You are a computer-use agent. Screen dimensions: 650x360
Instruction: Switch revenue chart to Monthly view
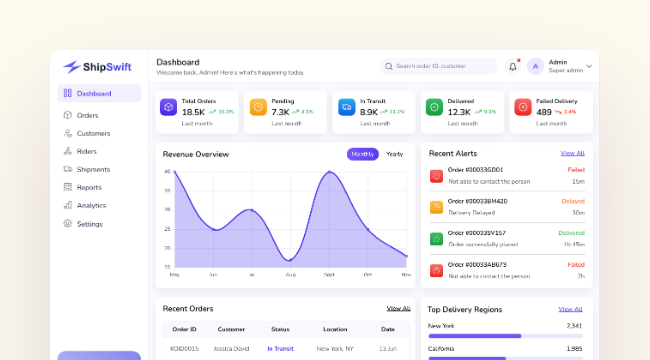pos(363,154)
